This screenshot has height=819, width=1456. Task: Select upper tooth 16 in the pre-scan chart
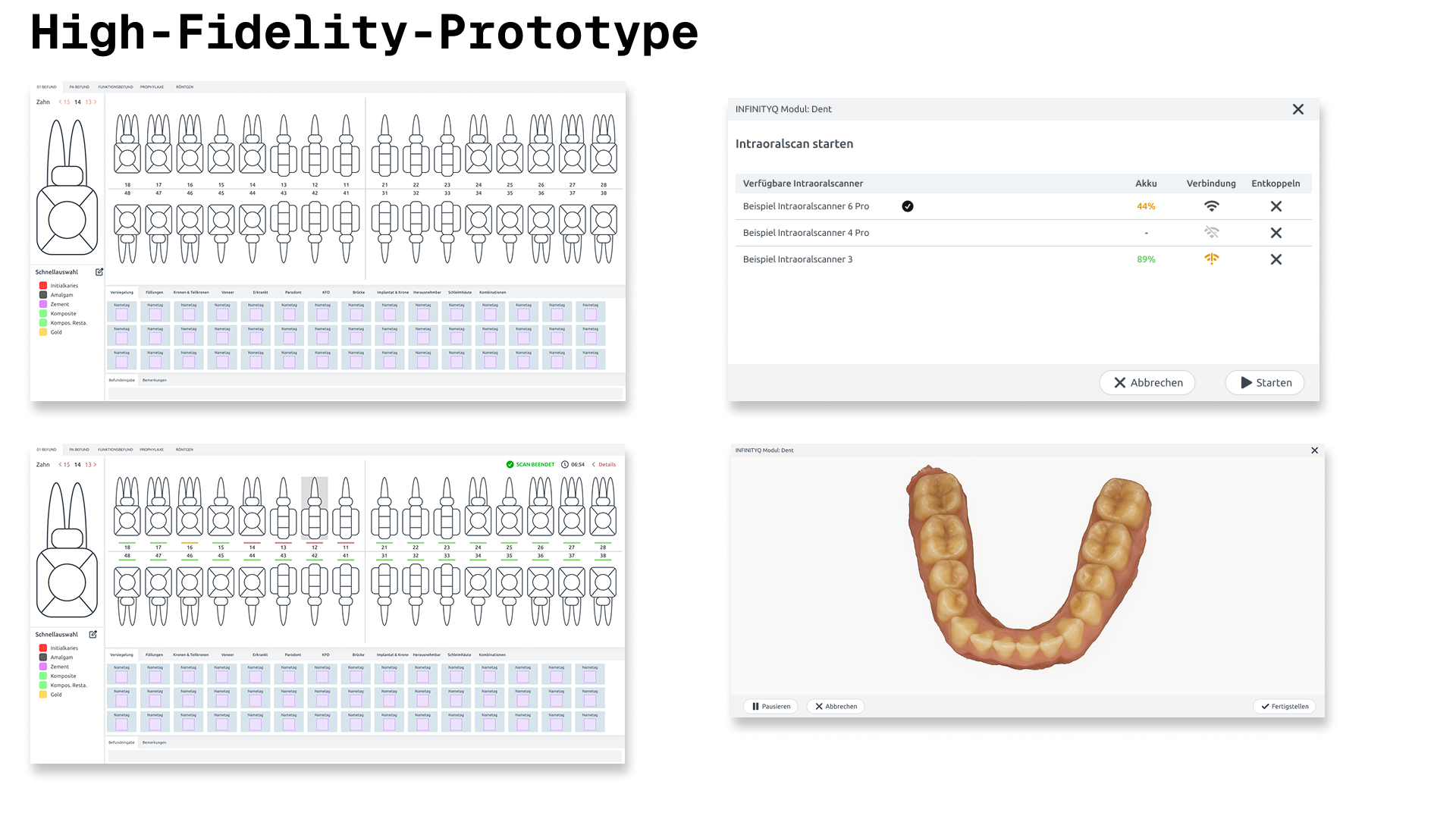point(190,145)
